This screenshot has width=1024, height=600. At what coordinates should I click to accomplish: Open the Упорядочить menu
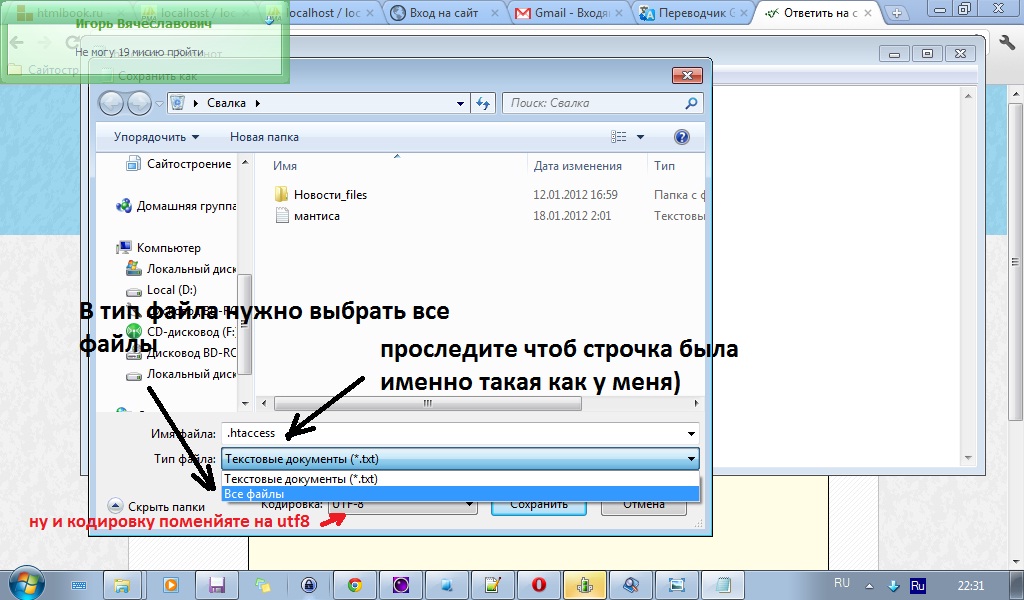(156, 137)
